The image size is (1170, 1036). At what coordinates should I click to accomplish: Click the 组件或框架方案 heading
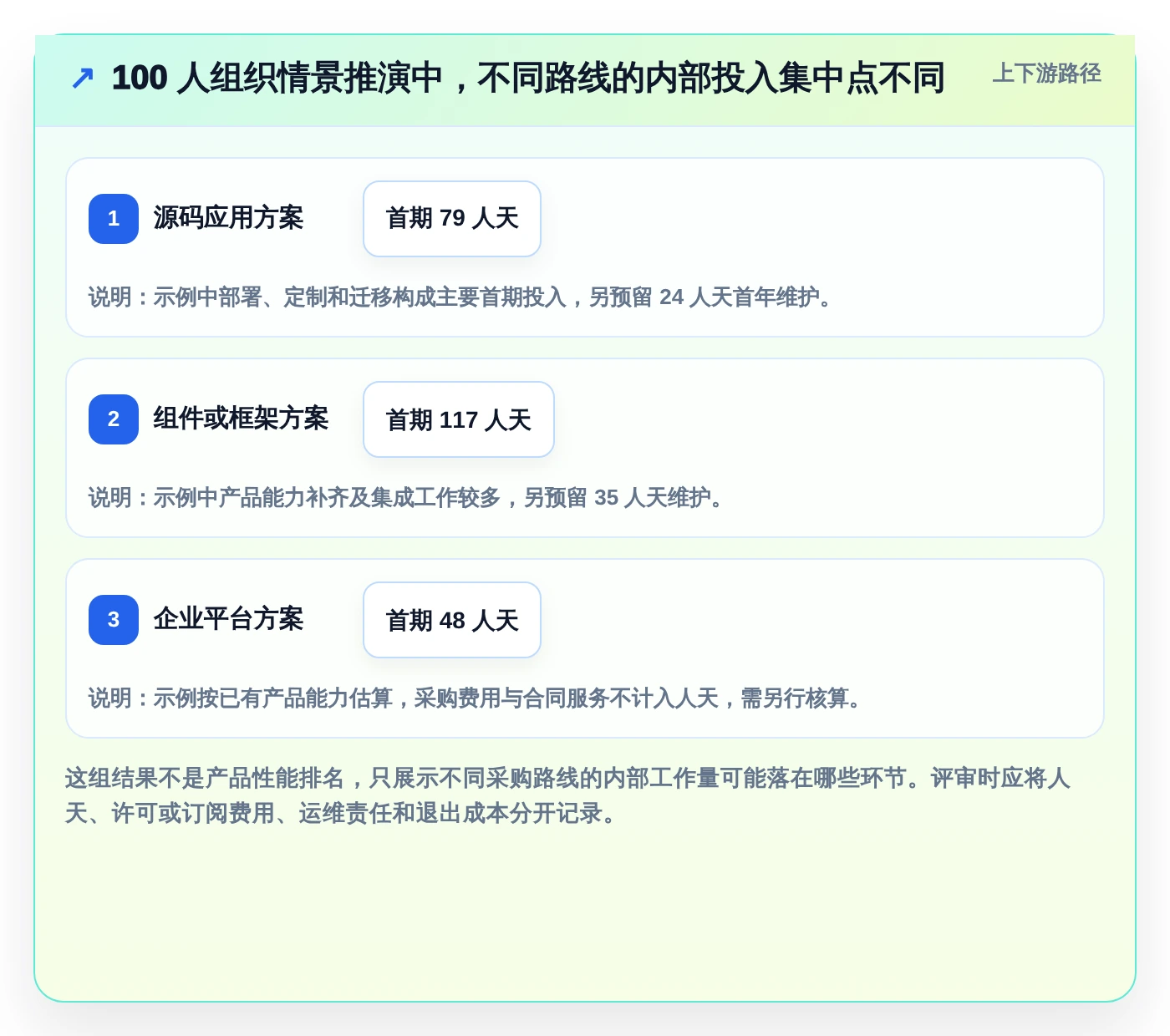coord(241,419)
